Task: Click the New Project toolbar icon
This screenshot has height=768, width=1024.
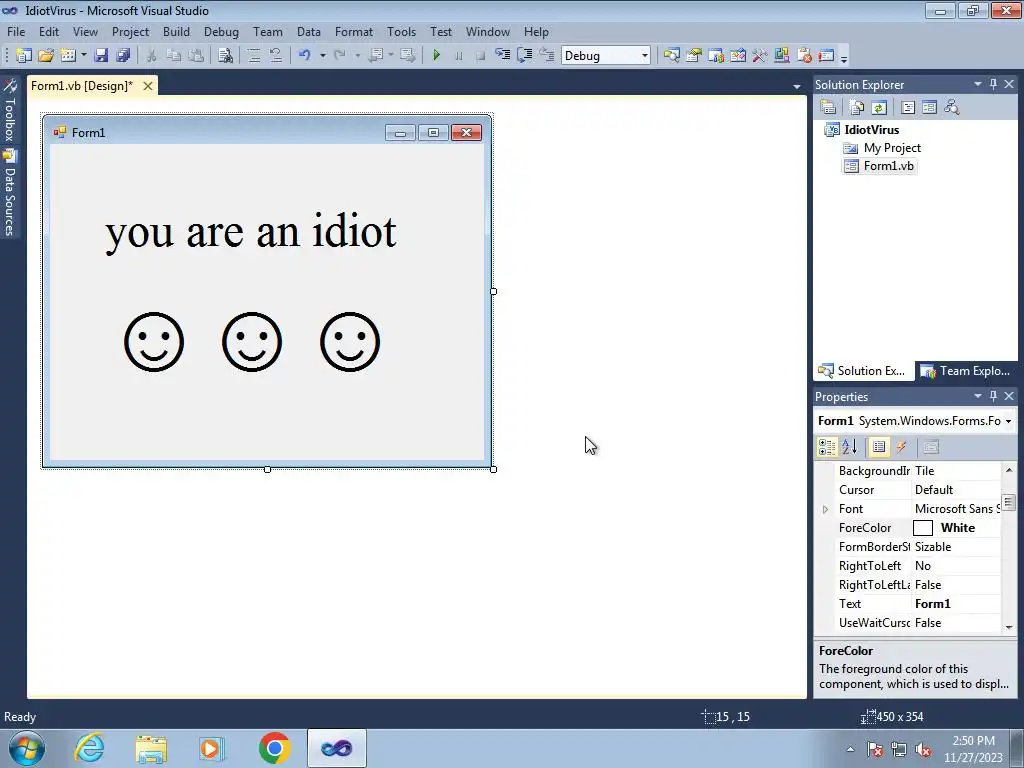Action: [x=24, y=56]
